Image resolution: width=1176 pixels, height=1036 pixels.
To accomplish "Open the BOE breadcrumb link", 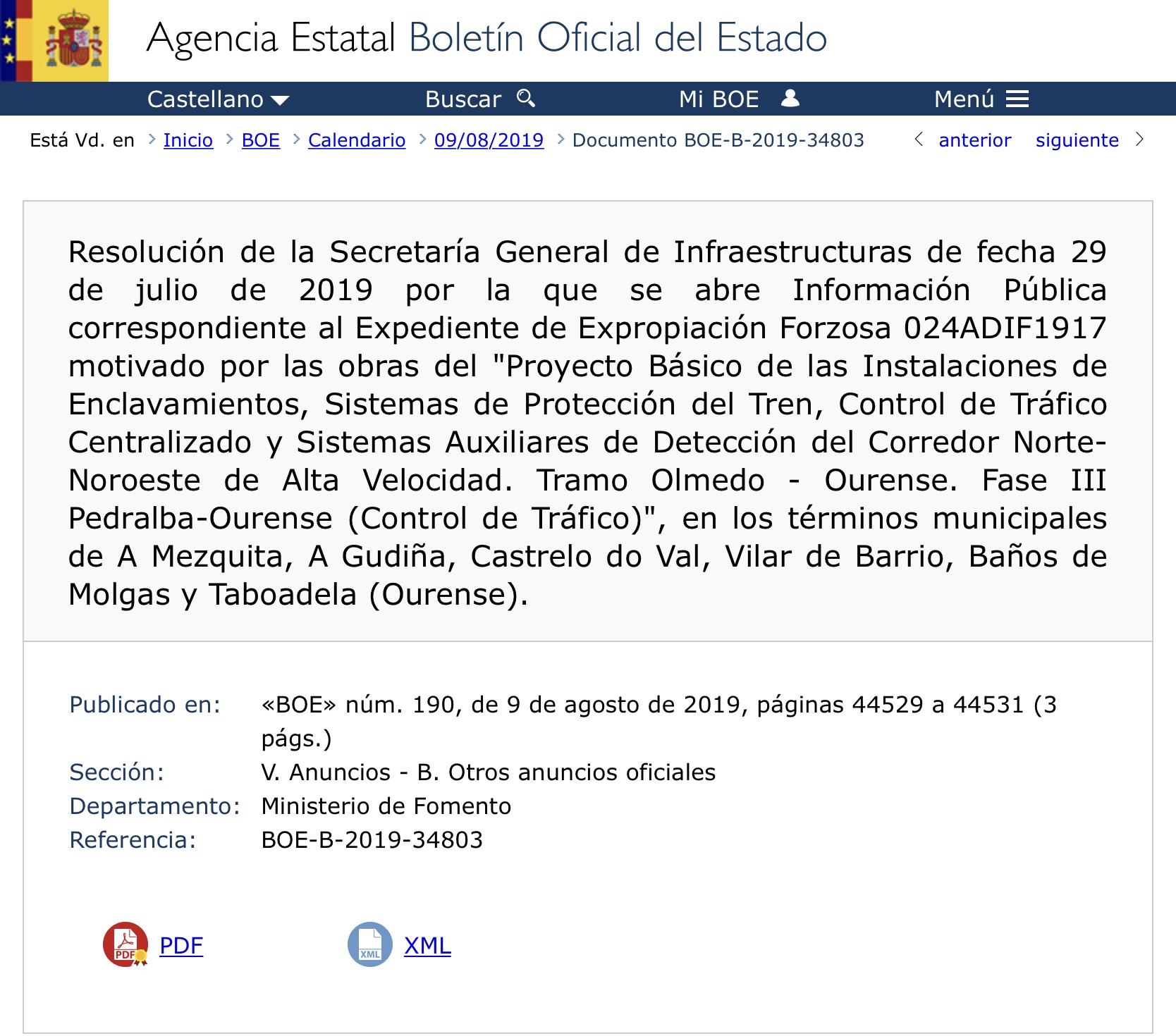I will pyautogui.click(x=261, y=140).
